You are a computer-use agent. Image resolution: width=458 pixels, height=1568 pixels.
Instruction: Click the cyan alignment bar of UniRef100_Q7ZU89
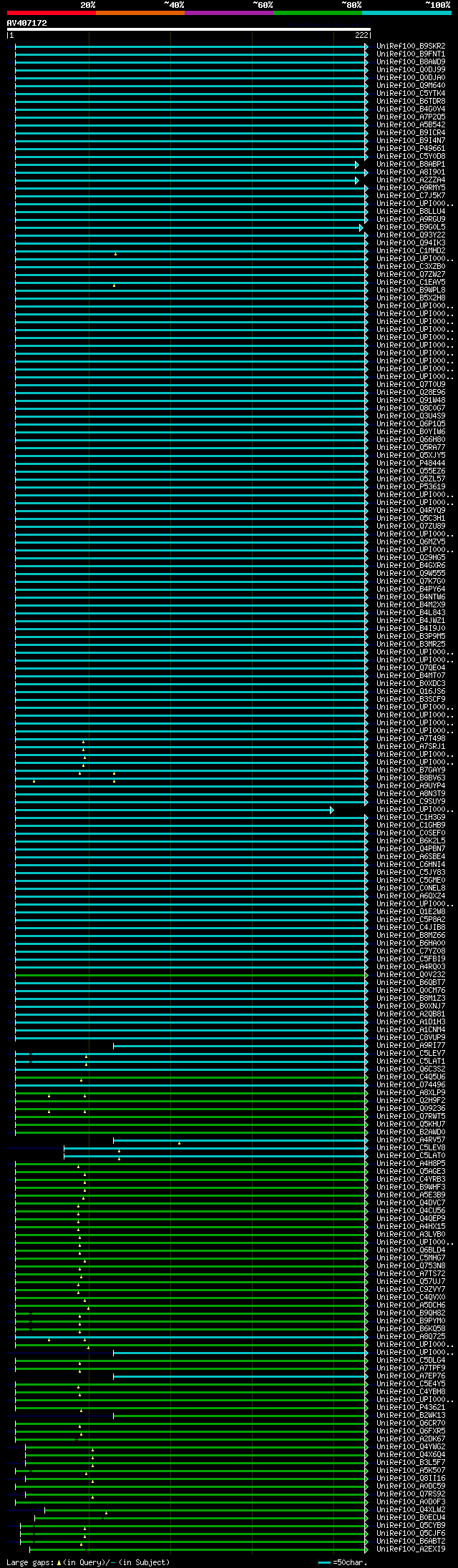[x=190, y=526]
